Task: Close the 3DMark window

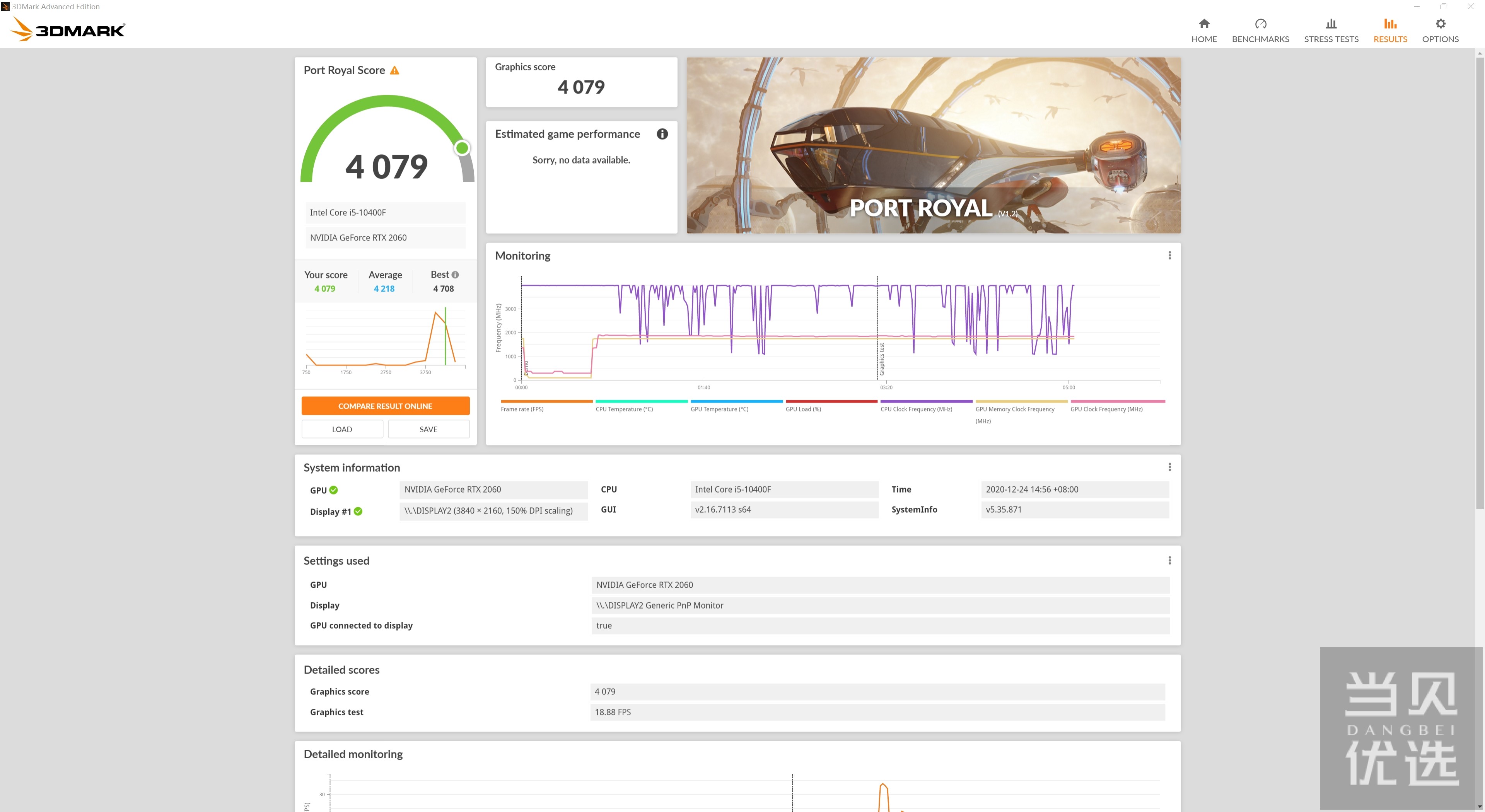Action: point(1470,6)
